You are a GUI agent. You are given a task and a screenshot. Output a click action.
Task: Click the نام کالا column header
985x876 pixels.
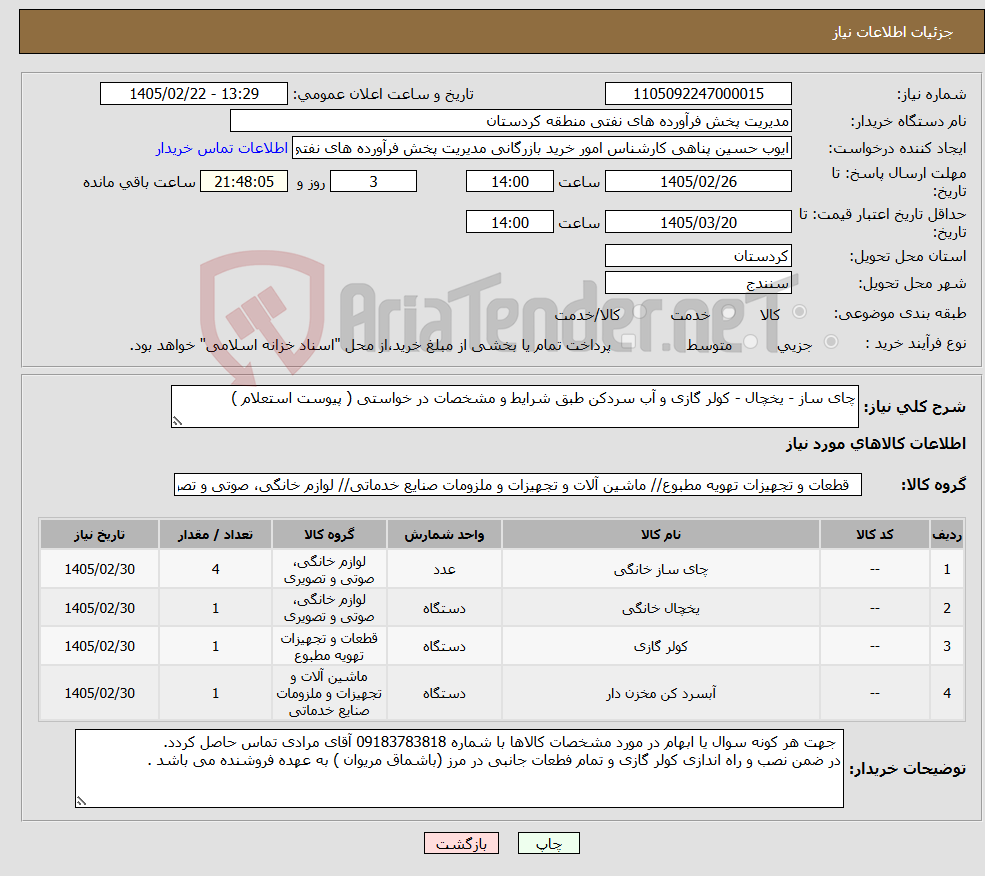point(661,534)
